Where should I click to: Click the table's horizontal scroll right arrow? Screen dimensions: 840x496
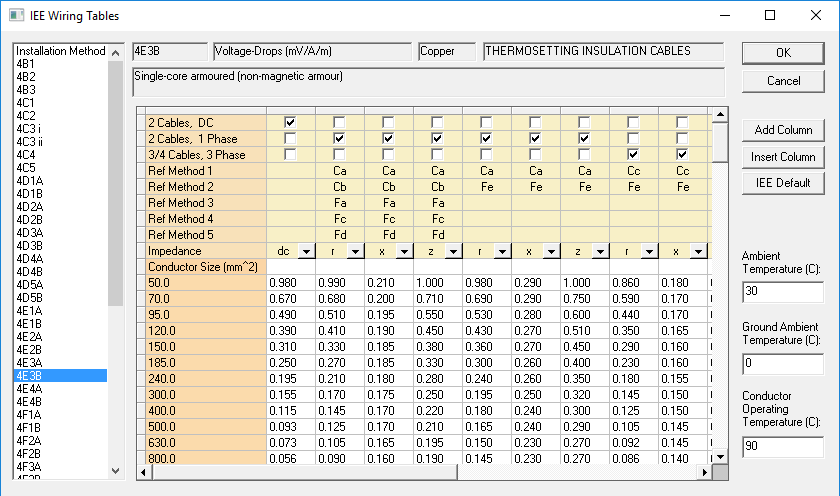pos(702,471)
